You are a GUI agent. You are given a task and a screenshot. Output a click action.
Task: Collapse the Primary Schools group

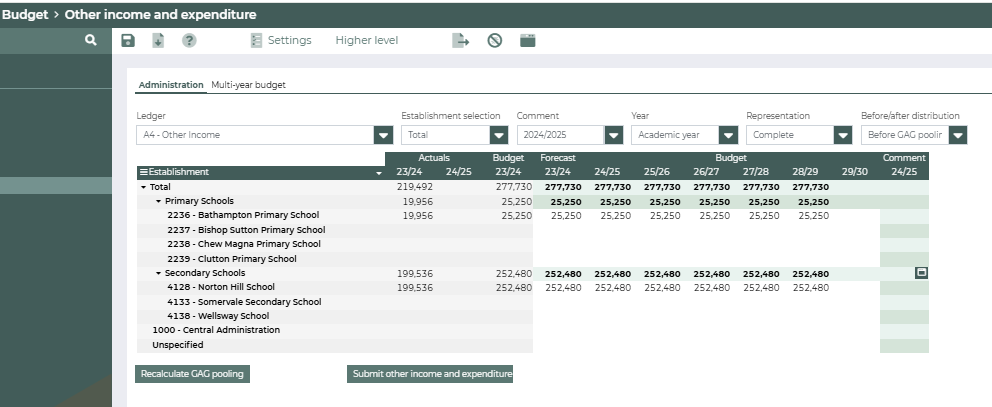[159, 201]
